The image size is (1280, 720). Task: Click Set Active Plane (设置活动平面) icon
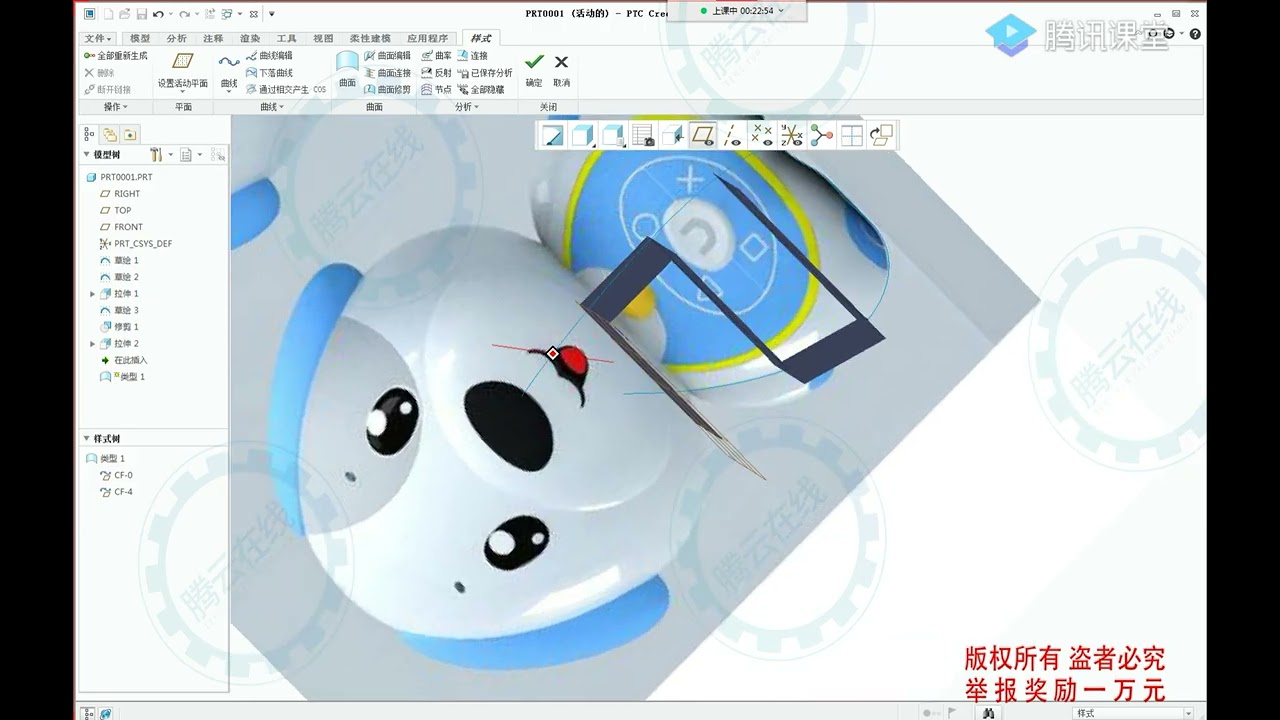click(x=182, y=61)
